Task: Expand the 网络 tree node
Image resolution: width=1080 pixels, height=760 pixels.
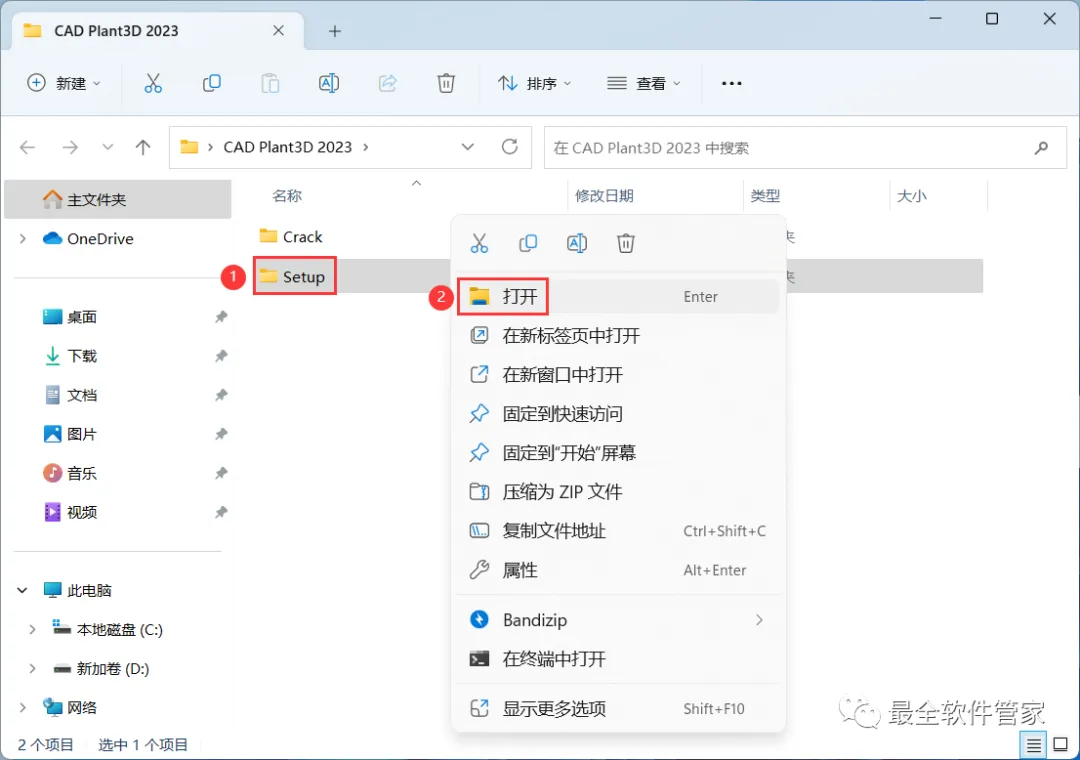Action: pyautogui.click(x=23, y=708)
